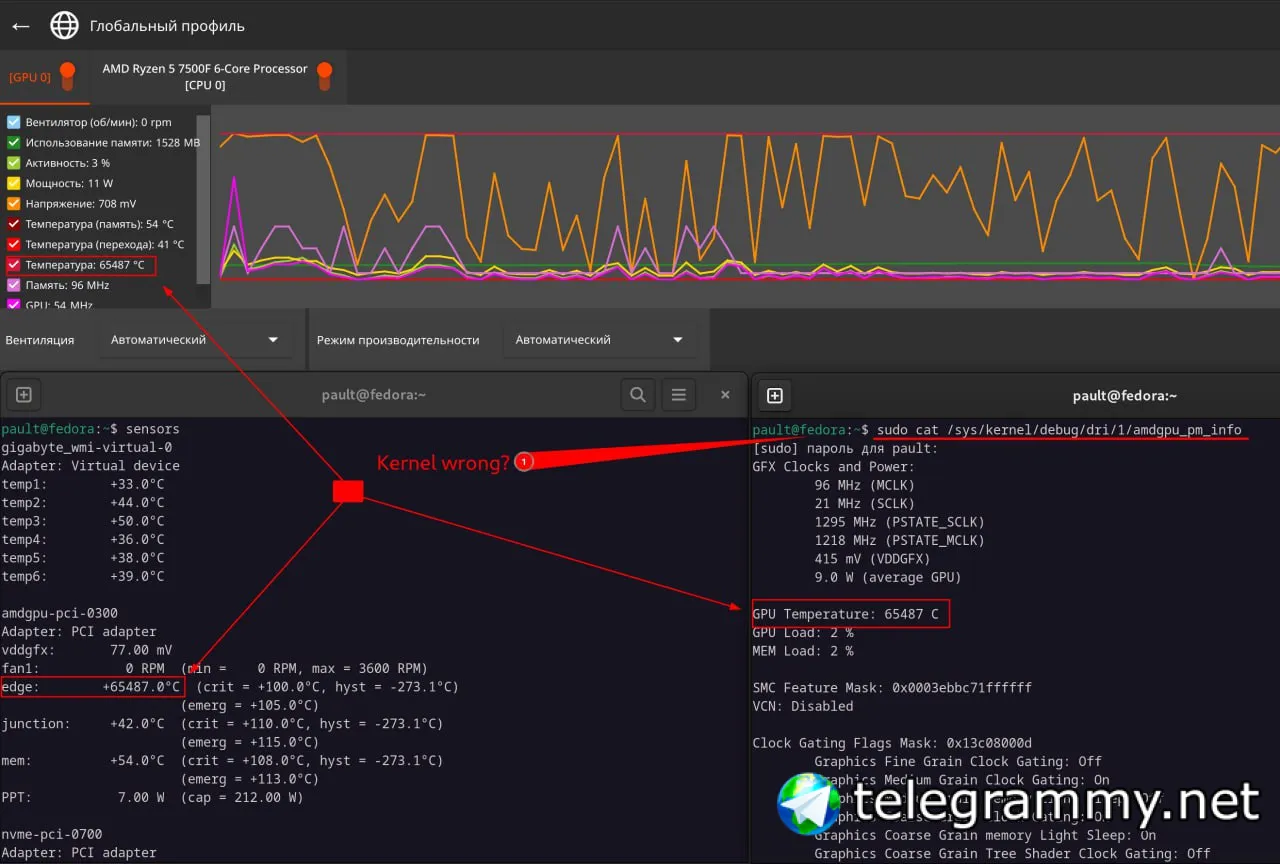This screenshot has width=1280, height=864.
Task: Click the Clock Gating Flags Mask line
Action: pos(892,743)
